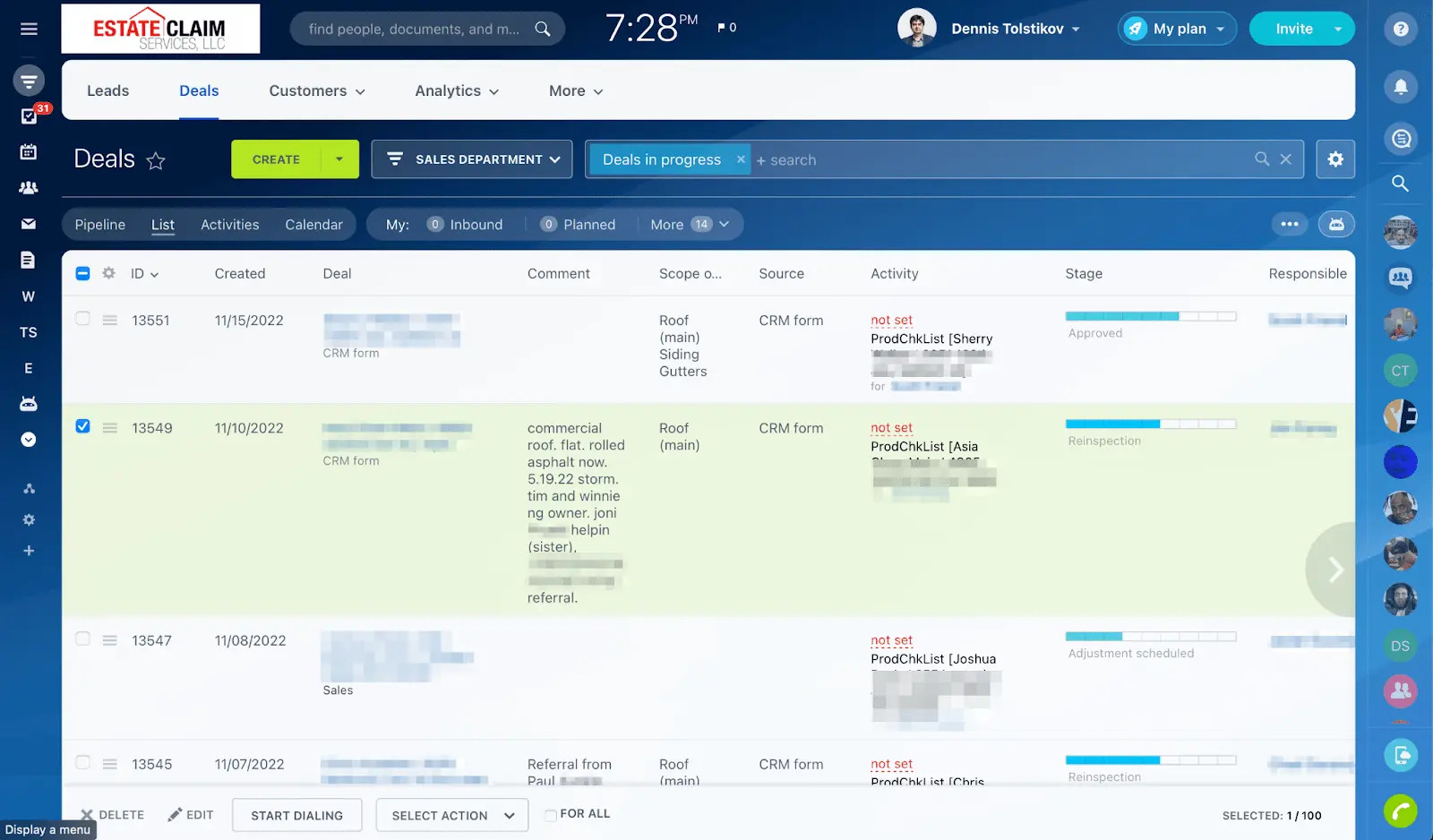
Task: Click the deals settings gear icon
Action: click(x=1335, y=159)
